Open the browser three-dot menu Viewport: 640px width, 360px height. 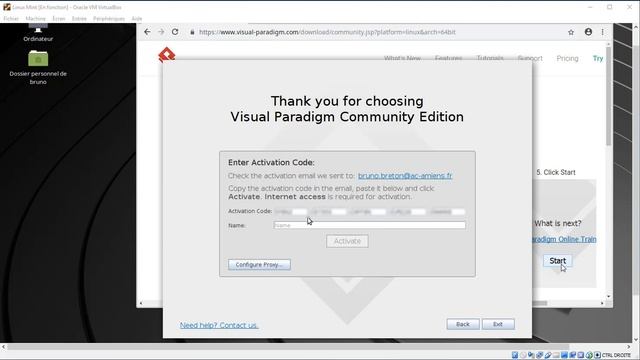coord(602,32)
